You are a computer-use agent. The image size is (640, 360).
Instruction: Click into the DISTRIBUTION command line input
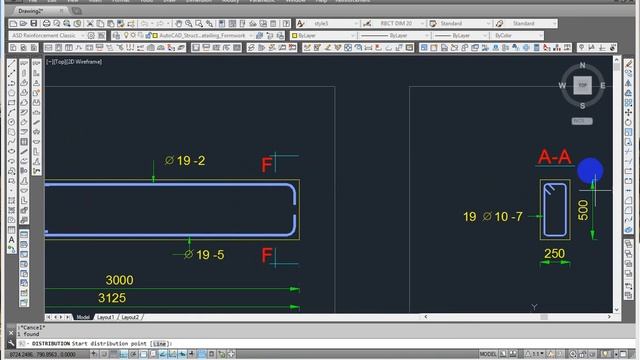pos(327,344)
